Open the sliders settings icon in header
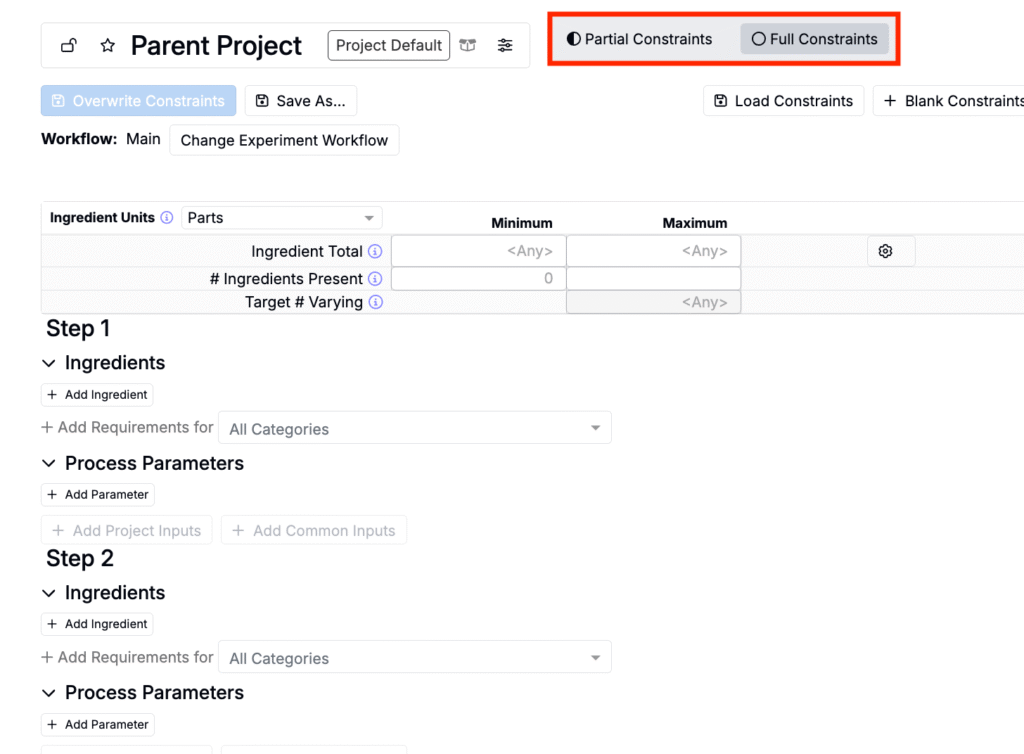 pyautogui.click(x=505, y=45)
